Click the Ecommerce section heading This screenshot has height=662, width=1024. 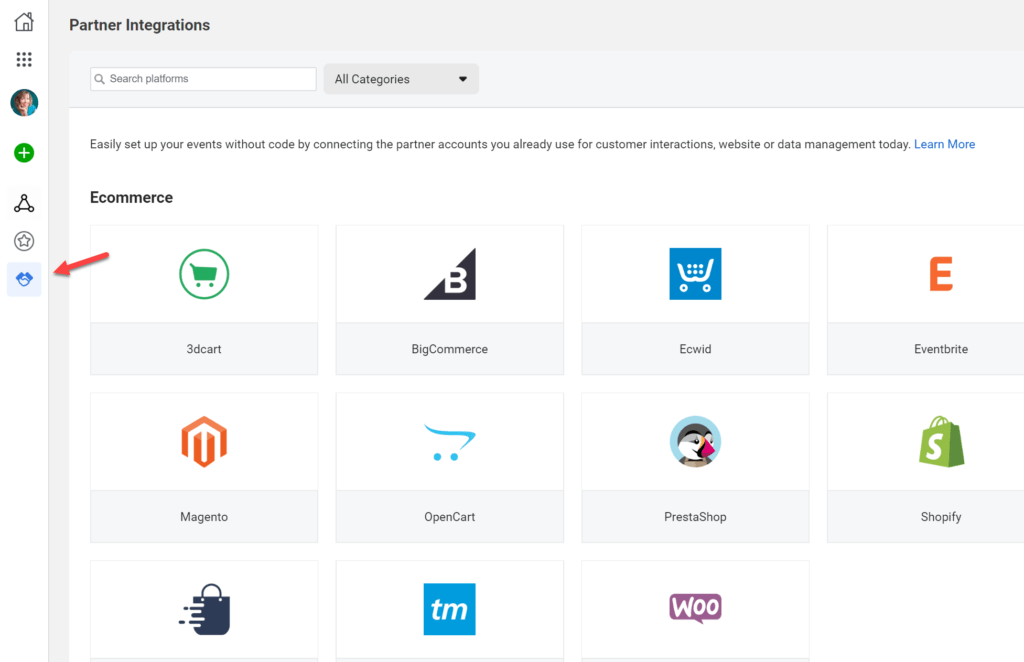point(131,198)
